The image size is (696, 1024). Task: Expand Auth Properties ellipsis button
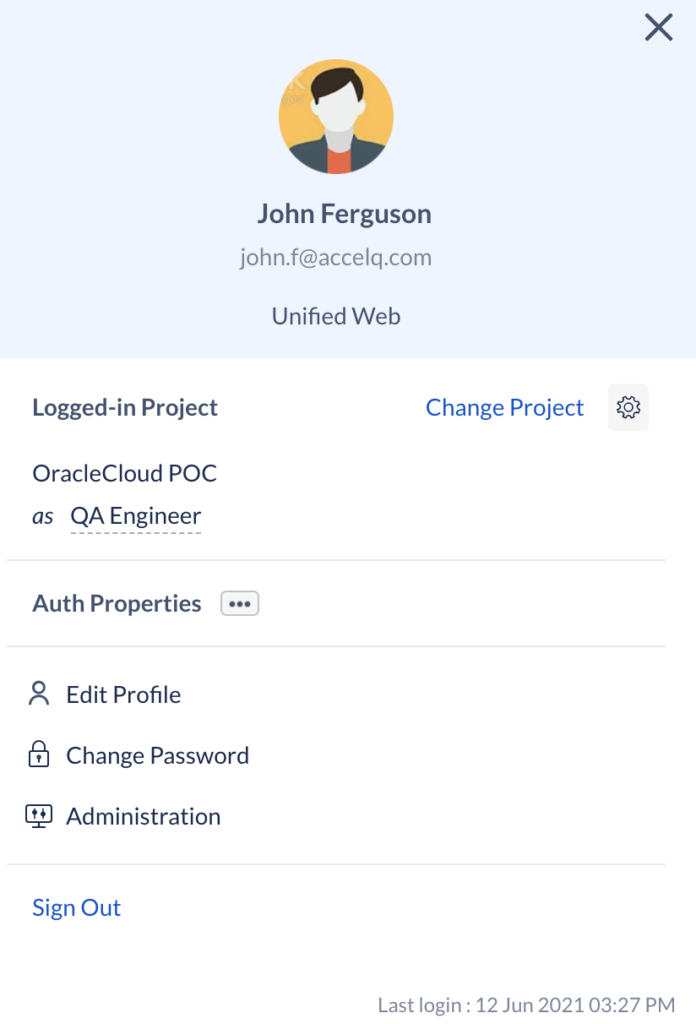[240, 604]
